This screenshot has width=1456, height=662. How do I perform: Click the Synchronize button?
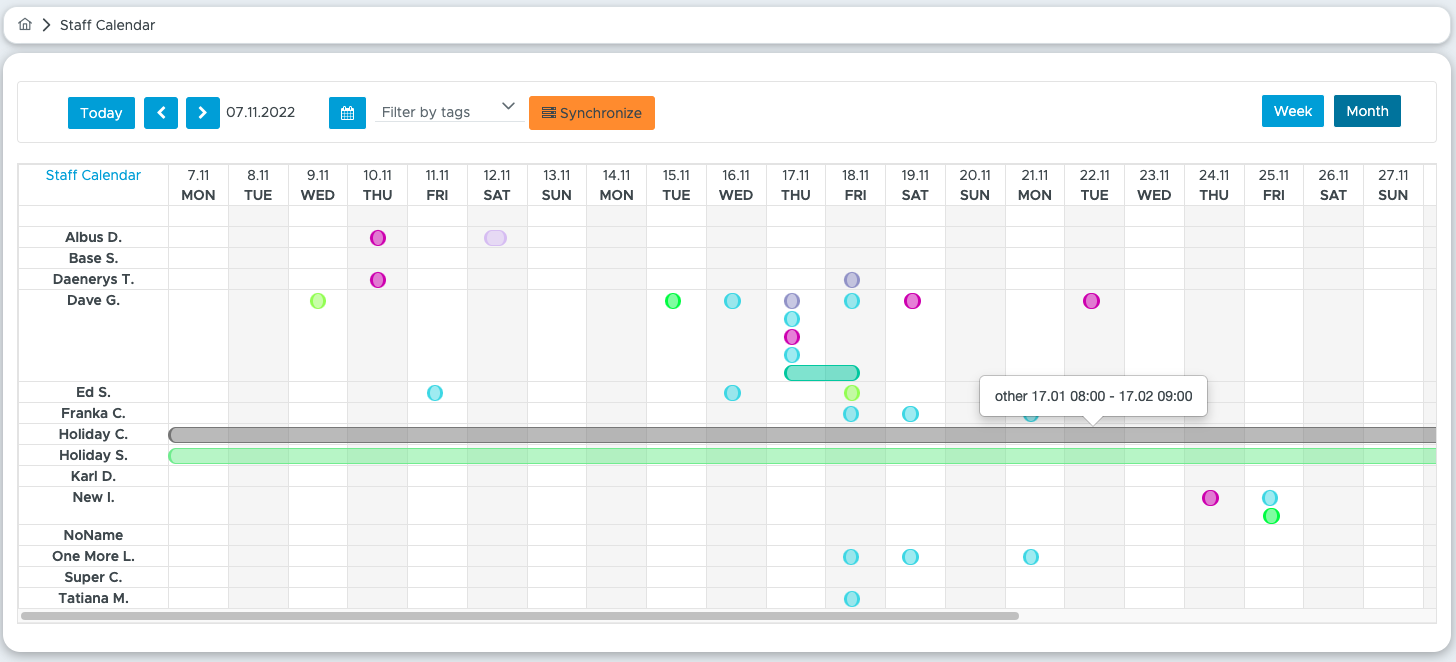592,113
